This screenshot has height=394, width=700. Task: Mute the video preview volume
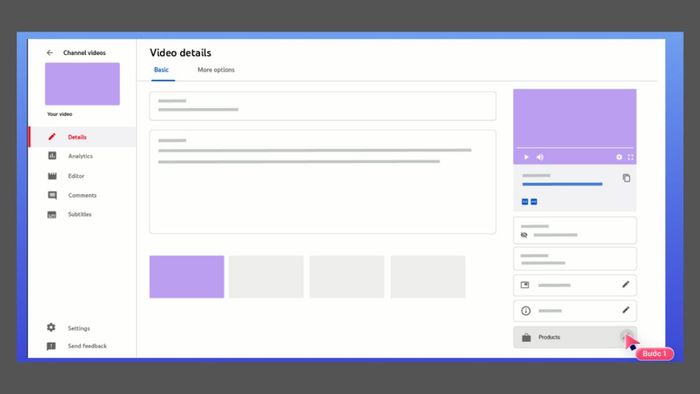(540, 157)
